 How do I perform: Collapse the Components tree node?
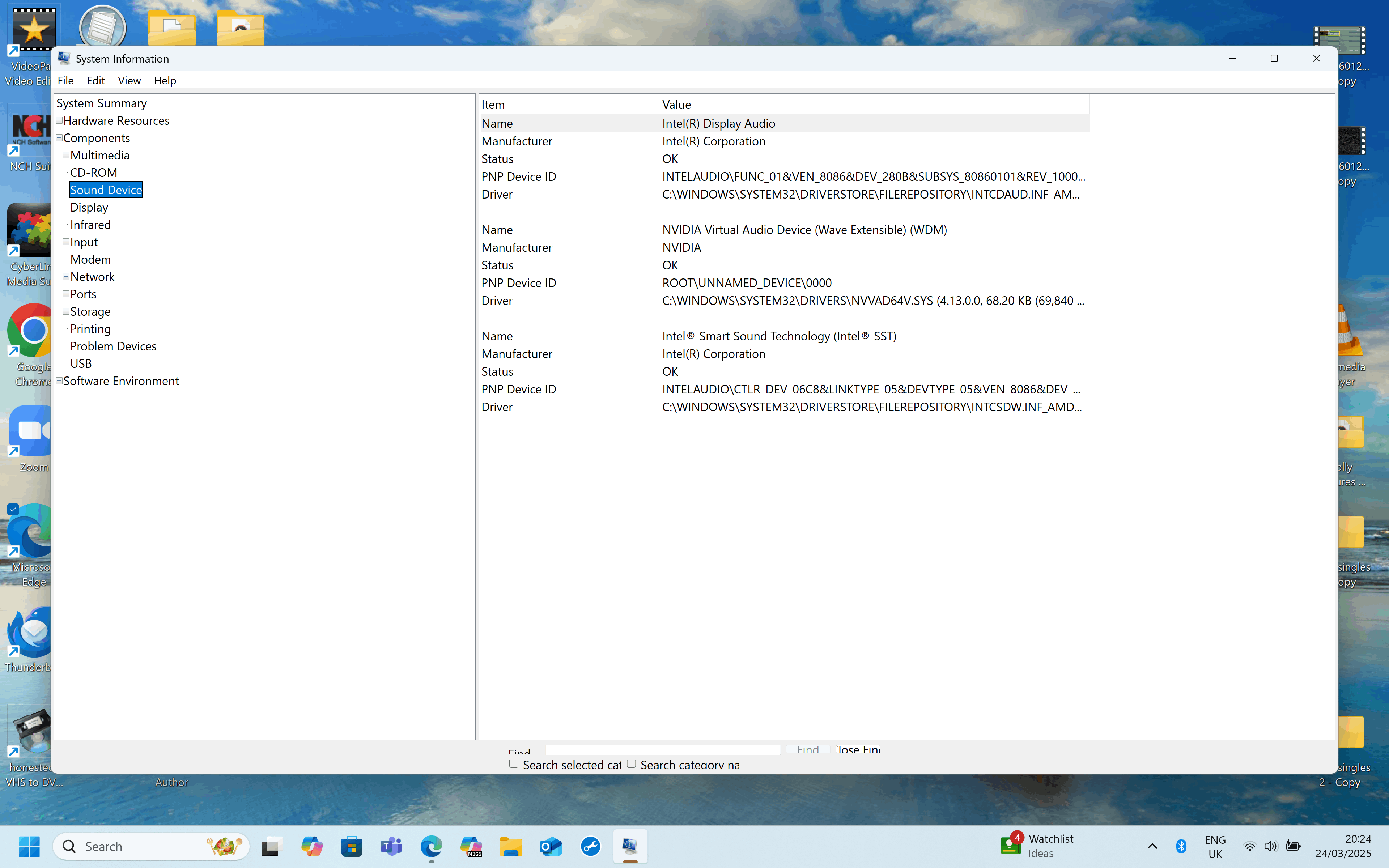59,138
